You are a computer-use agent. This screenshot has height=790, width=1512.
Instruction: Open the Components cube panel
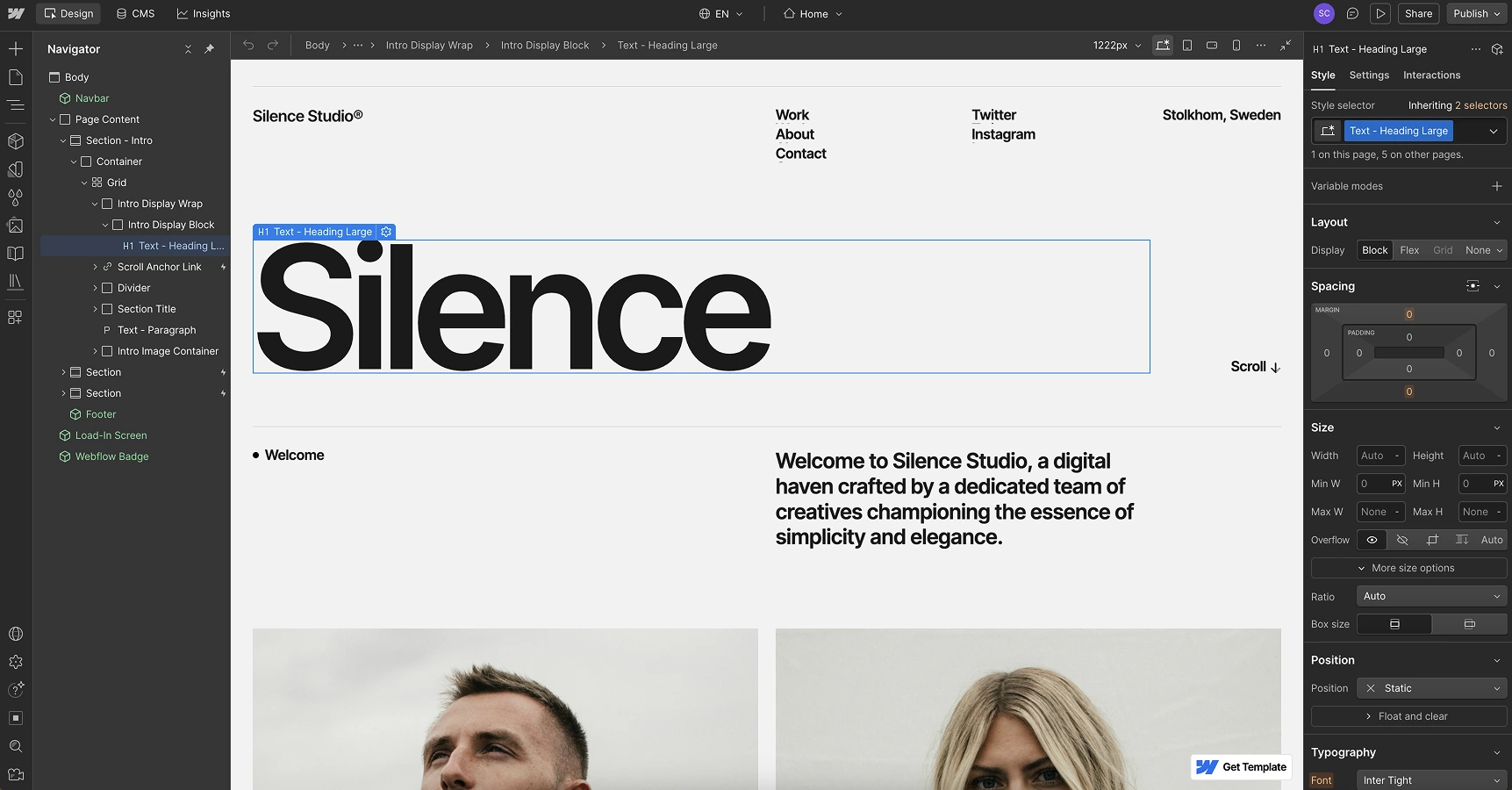(x=16, y=140)
